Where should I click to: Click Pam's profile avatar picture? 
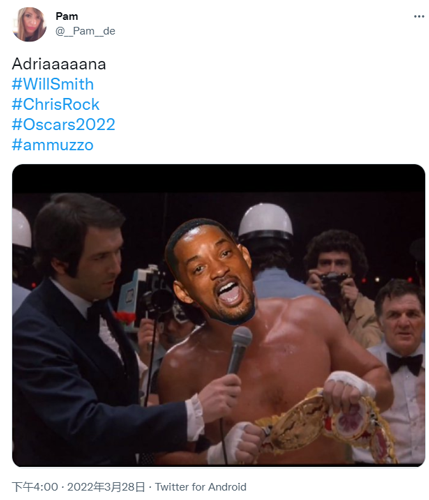coord(29,24)
